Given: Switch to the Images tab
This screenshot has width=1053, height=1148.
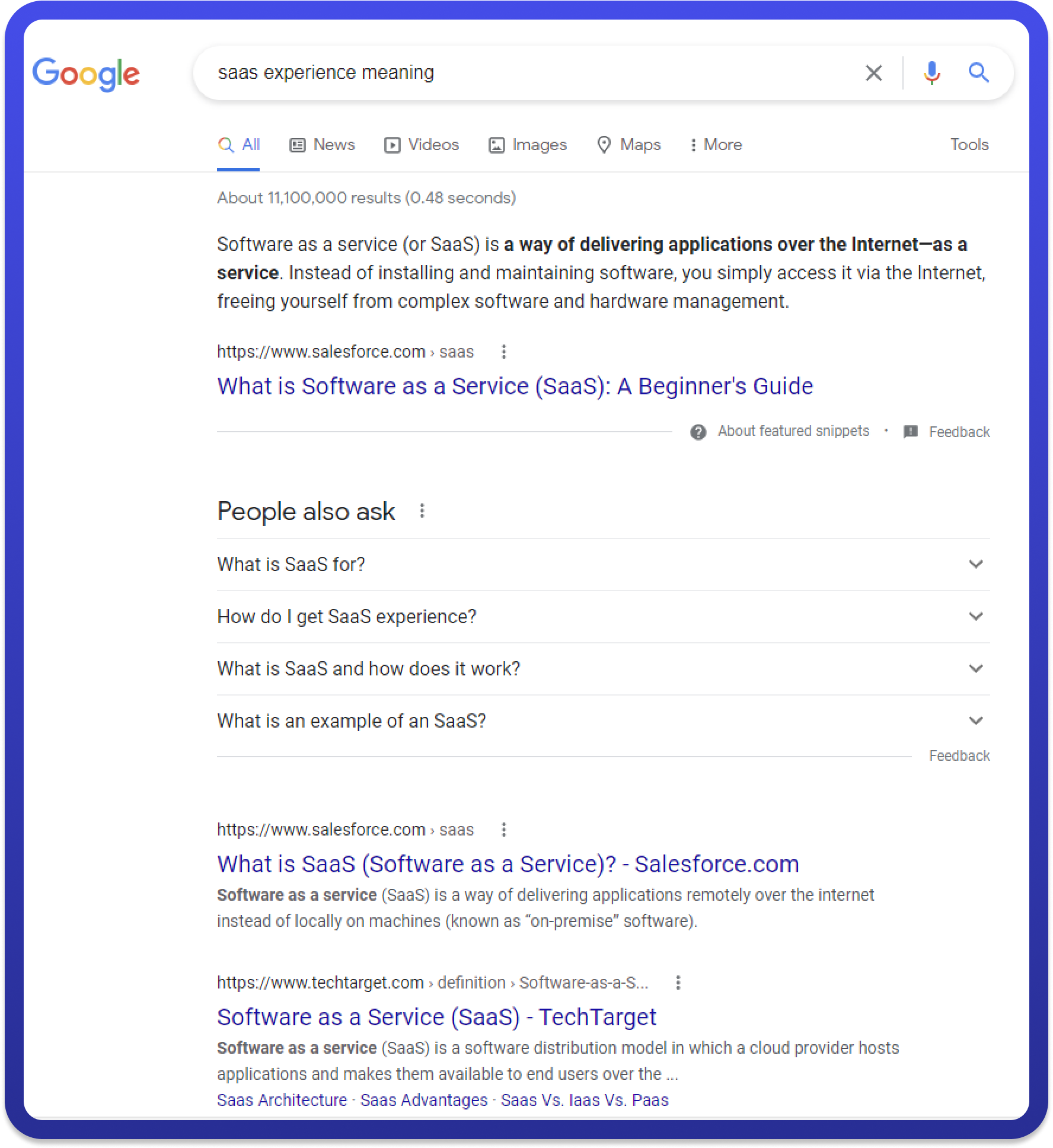Looking at the screenshot, I should click(527, 145).
